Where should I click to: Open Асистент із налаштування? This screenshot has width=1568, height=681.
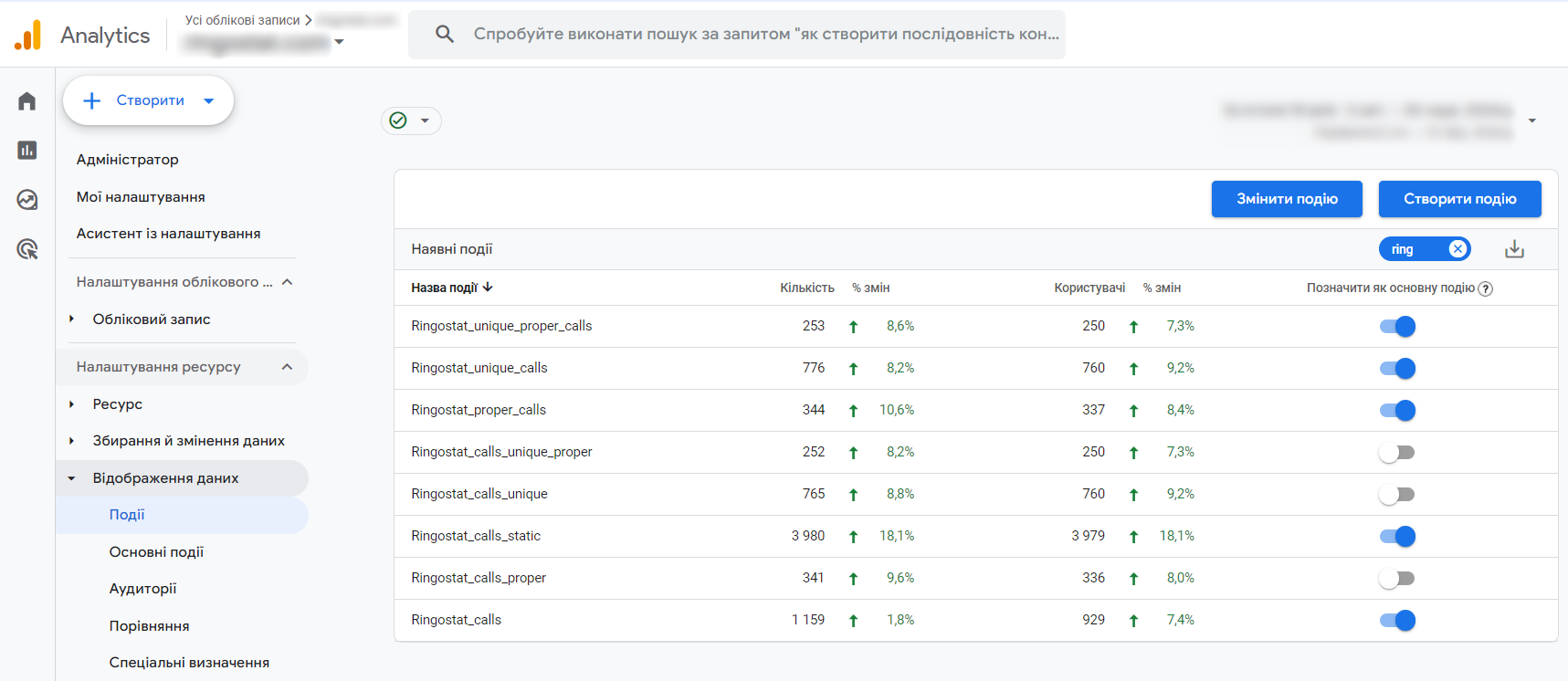[x=168, y=234]
